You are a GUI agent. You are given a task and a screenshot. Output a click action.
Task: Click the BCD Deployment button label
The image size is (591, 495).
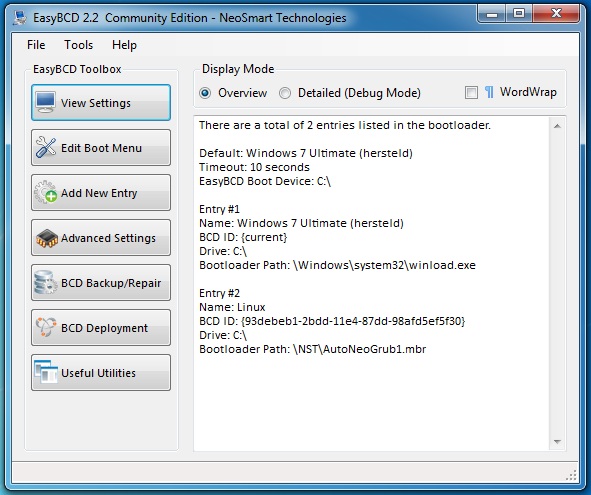tap(104, 328)
